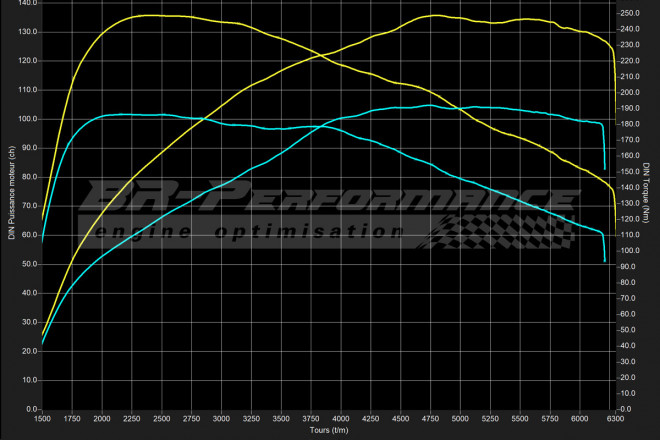Click the 5000 tick label on x-axis
The height and width of the screenshot is (440, 660).
coord(460,420)
